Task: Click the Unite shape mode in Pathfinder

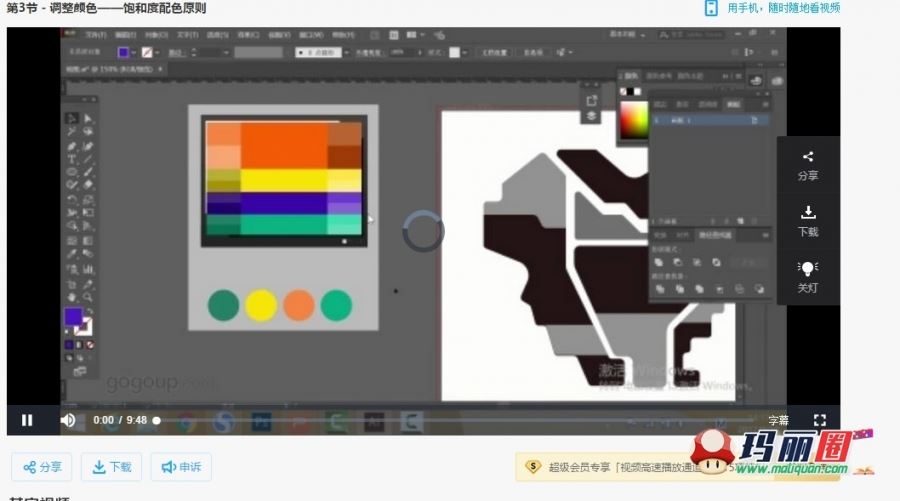Action: 659,262
